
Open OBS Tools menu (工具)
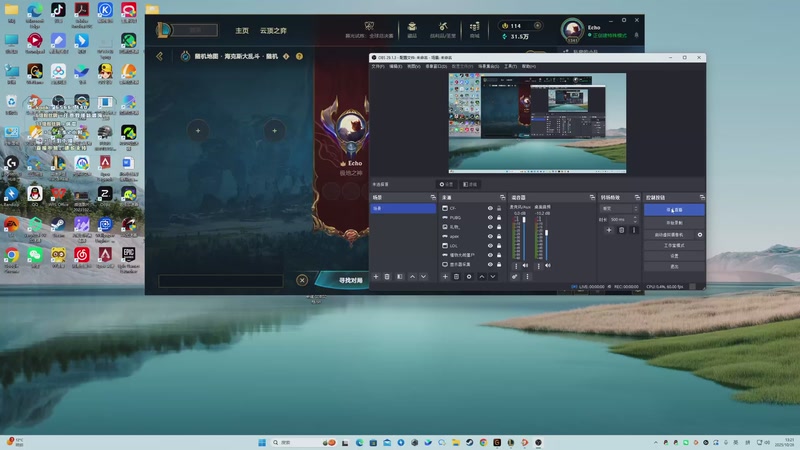coord(511,66)
